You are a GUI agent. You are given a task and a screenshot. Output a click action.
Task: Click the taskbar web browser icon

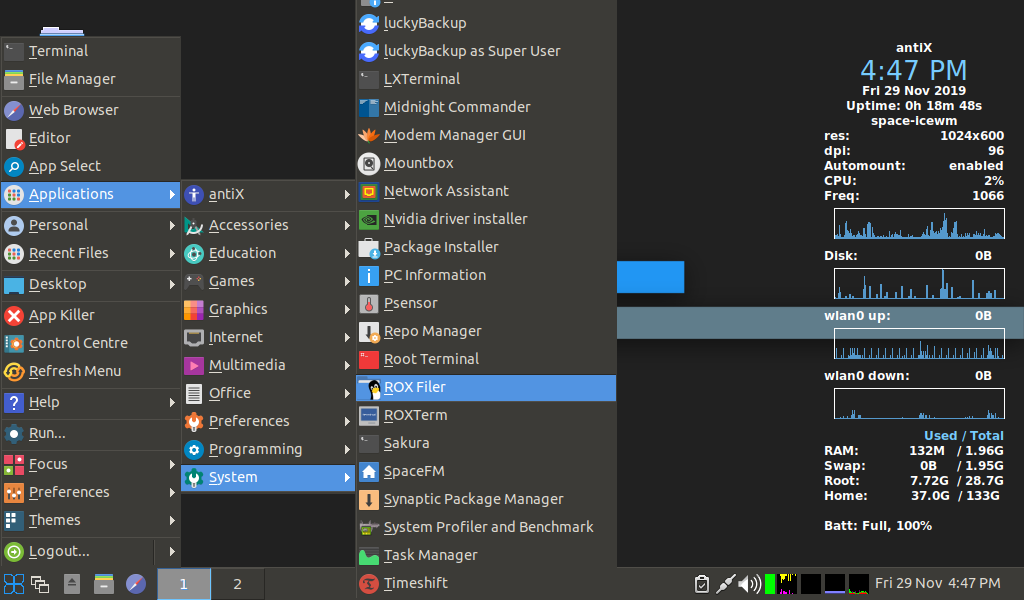tap(136, 584)
